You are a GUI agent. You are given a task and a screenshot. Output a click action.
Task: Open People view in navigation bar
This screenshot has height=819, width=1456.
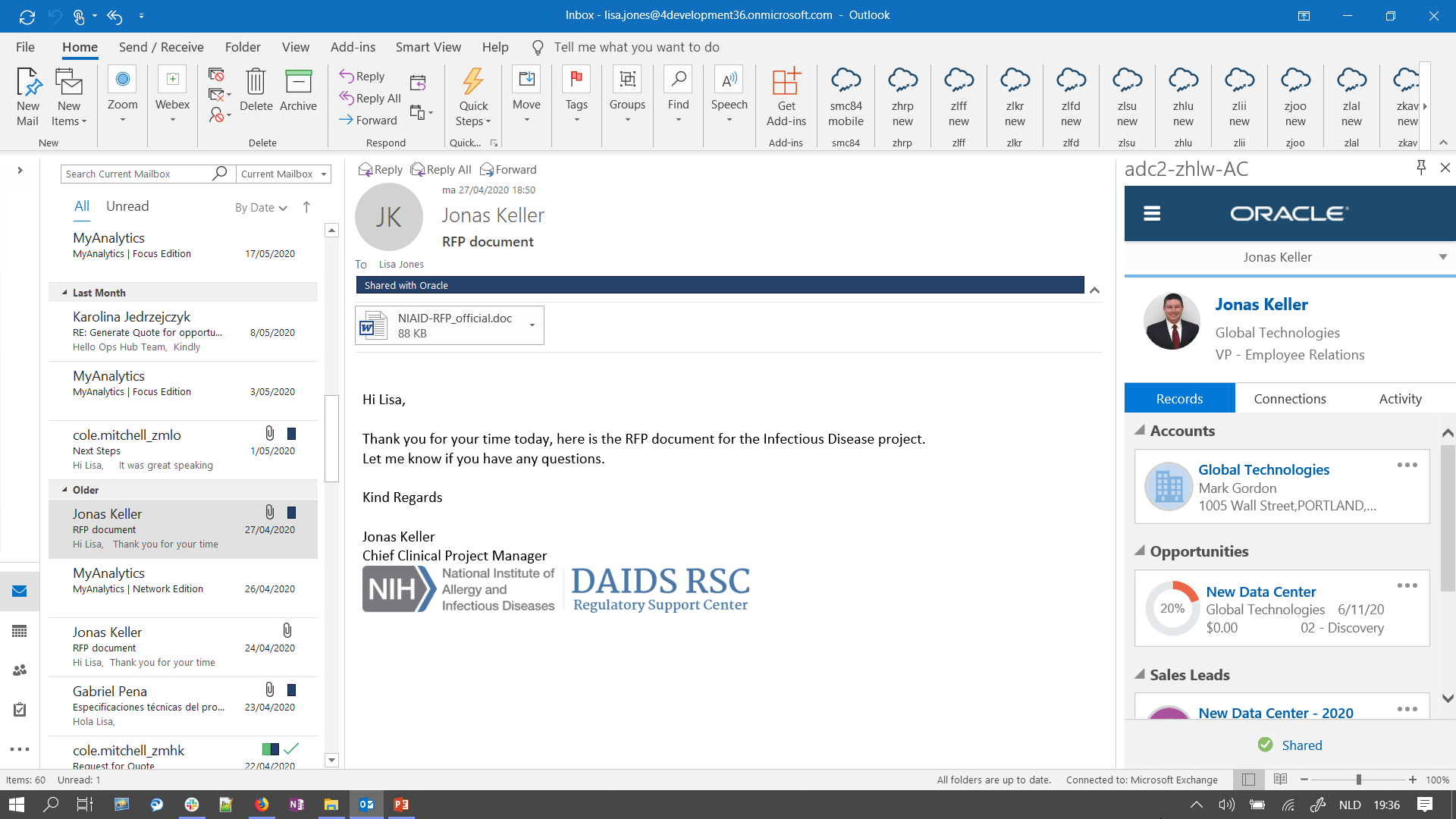(x=20, y=670)
